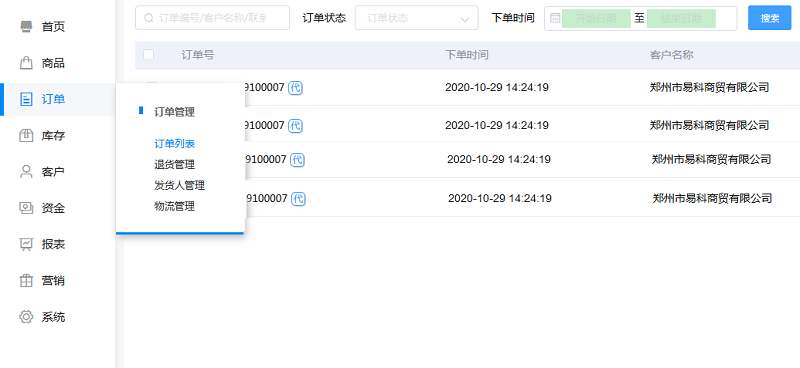Click the 结束日期 end date field
Image resolution: width=800 pixels, height=368 pixels.
pyautogui.click(x=681, y=19)
